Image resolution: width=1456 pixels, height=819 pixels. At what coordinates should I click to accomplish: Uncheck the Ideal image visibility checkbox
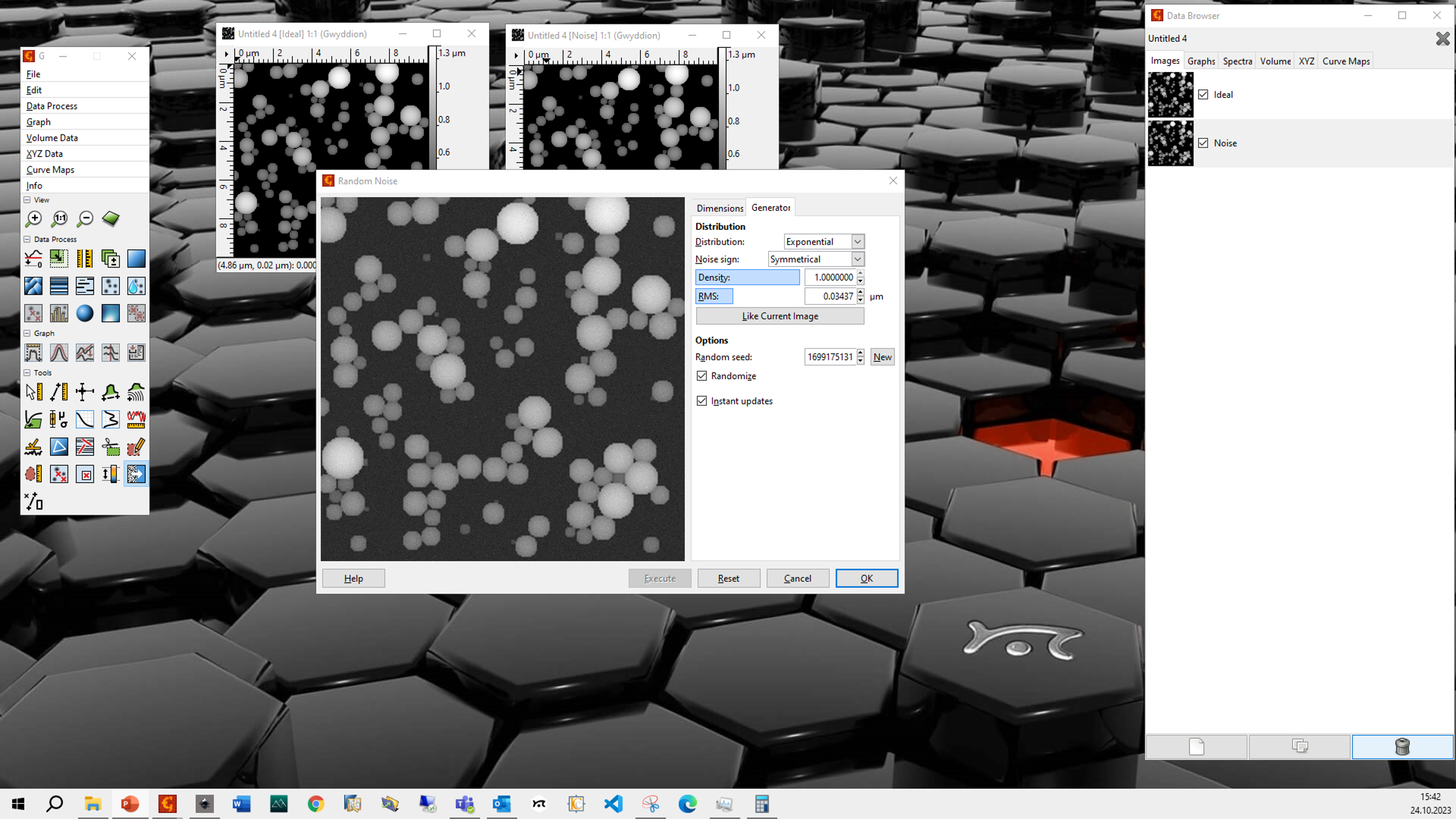[x=1204, y=94]
